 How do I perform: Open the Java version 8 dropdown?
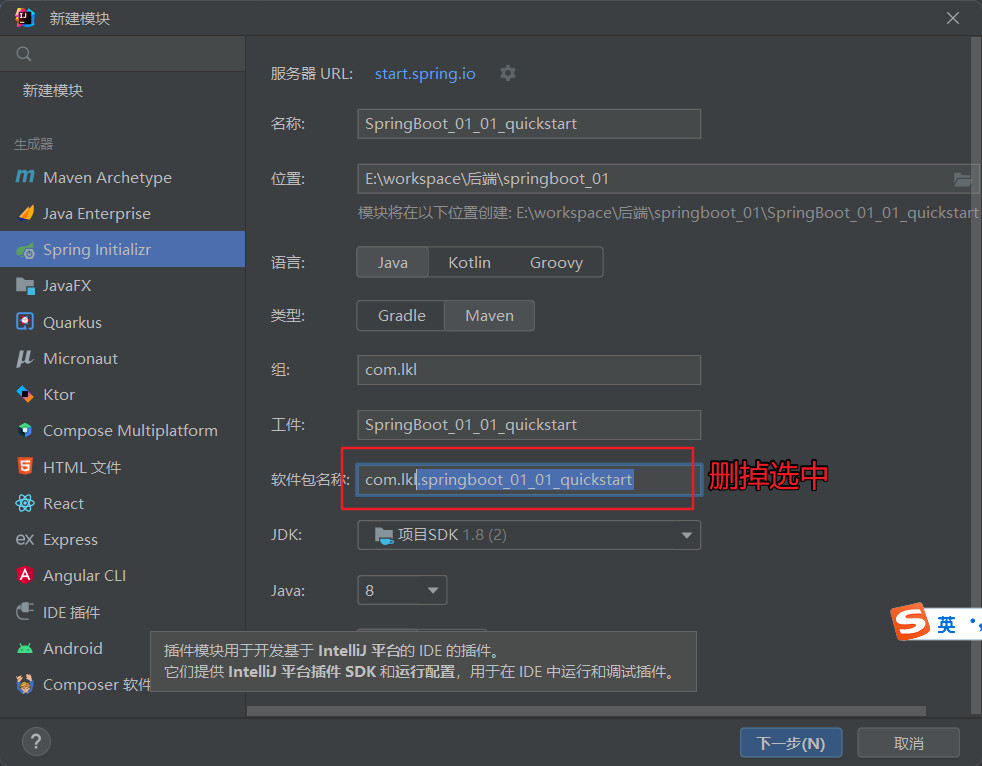(402, 590)
